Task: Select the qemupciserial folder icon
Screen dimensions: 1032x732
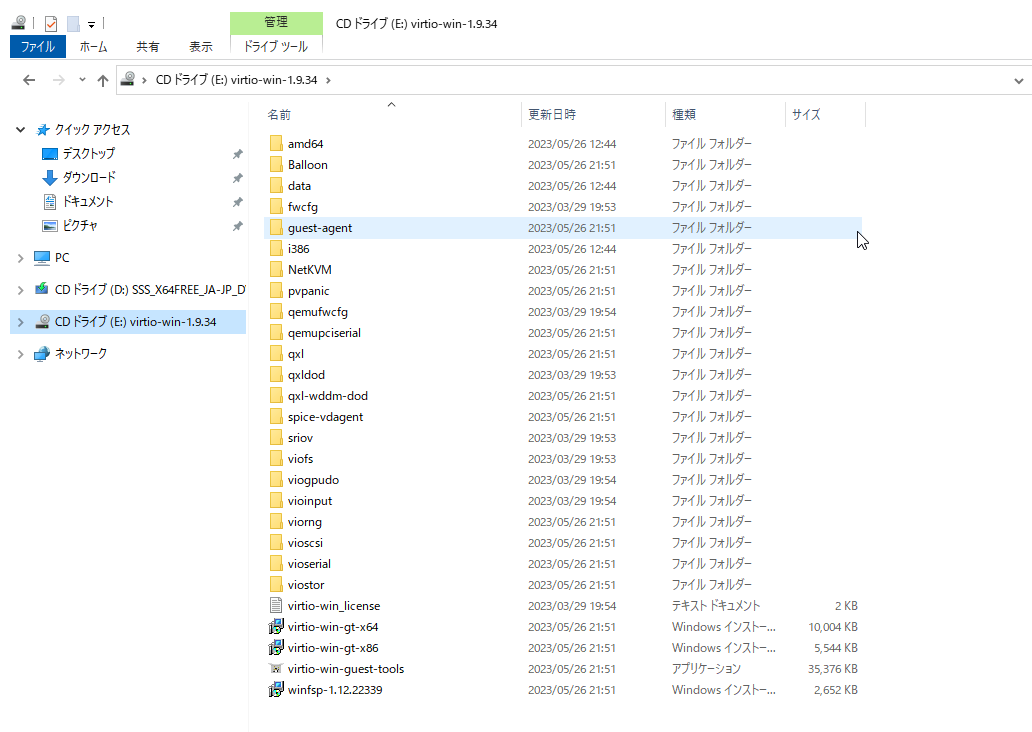Action: click(276, 333)
